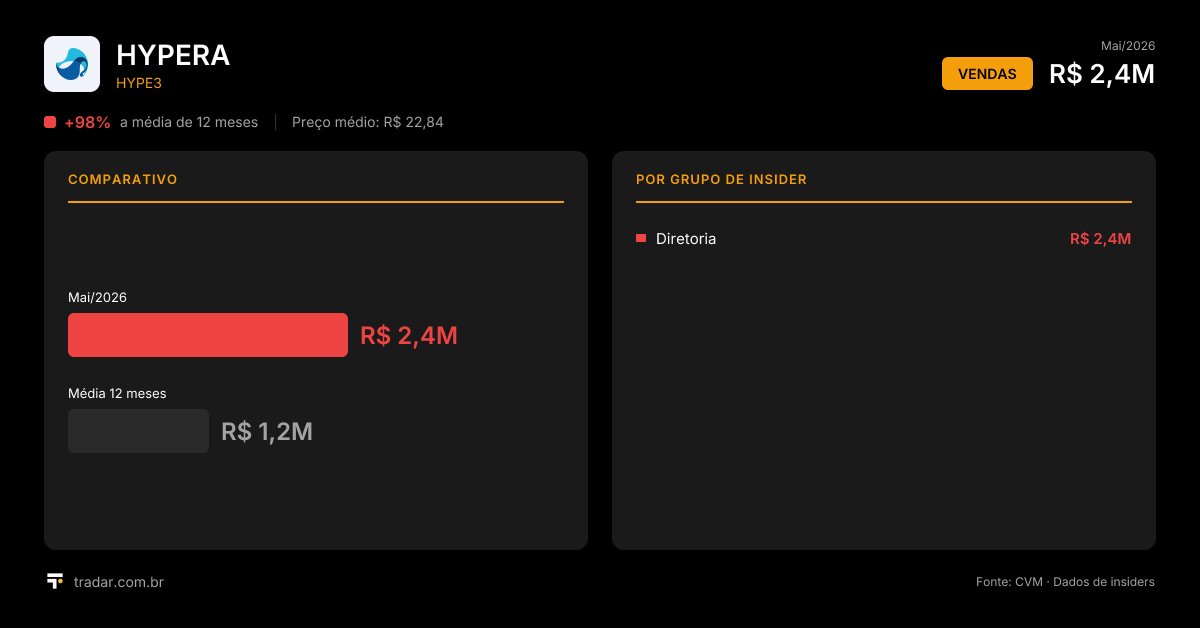Click the Mai/2026 date in header
The image size is (1200, 628).
pos(1128,45)
